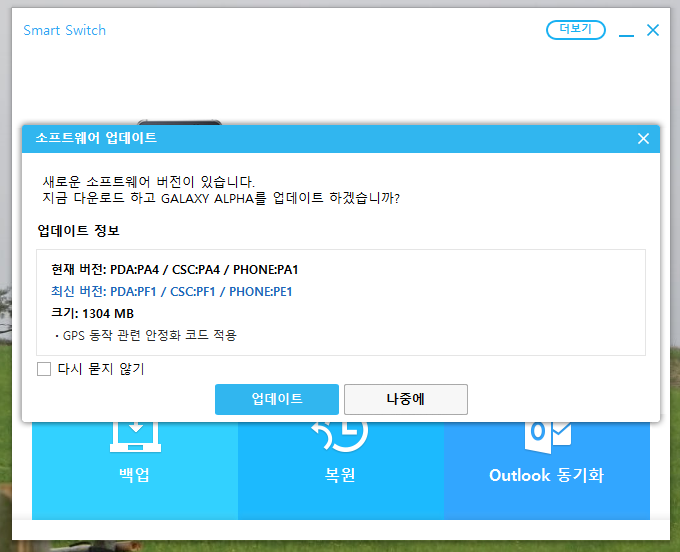
Task: Open the Outlook 동기화 tile
Action: point(546,470)
